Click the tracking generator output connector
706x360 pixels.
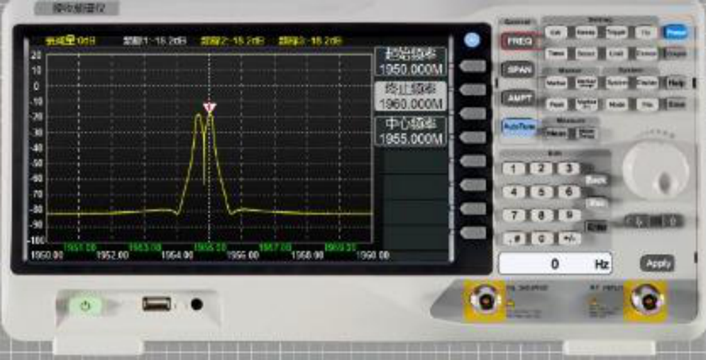point(485,300)
